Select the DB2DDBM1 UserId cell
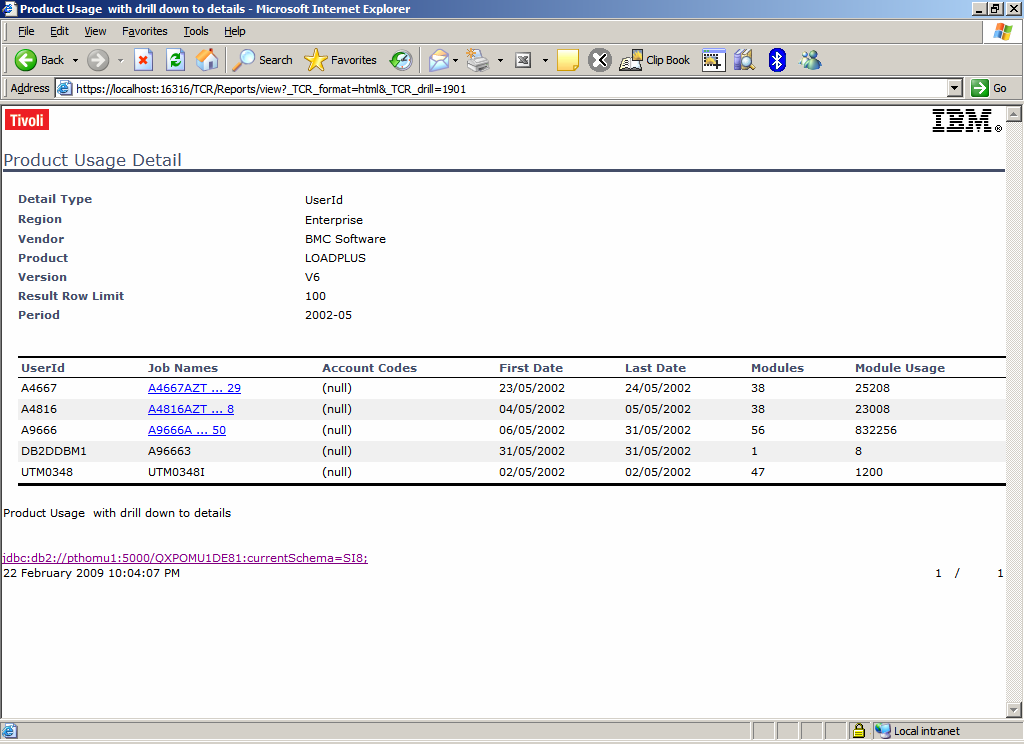 [54, 451]
